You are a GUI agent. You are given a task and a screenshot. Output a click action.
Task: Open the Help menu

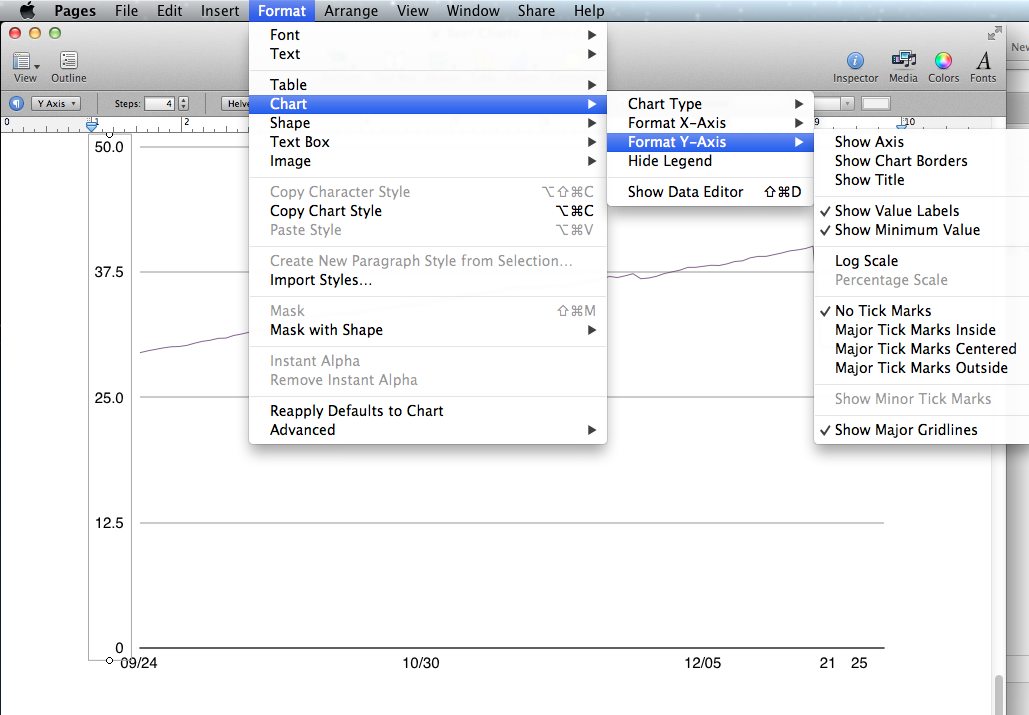pyautogui.click(x=589, y=10)
